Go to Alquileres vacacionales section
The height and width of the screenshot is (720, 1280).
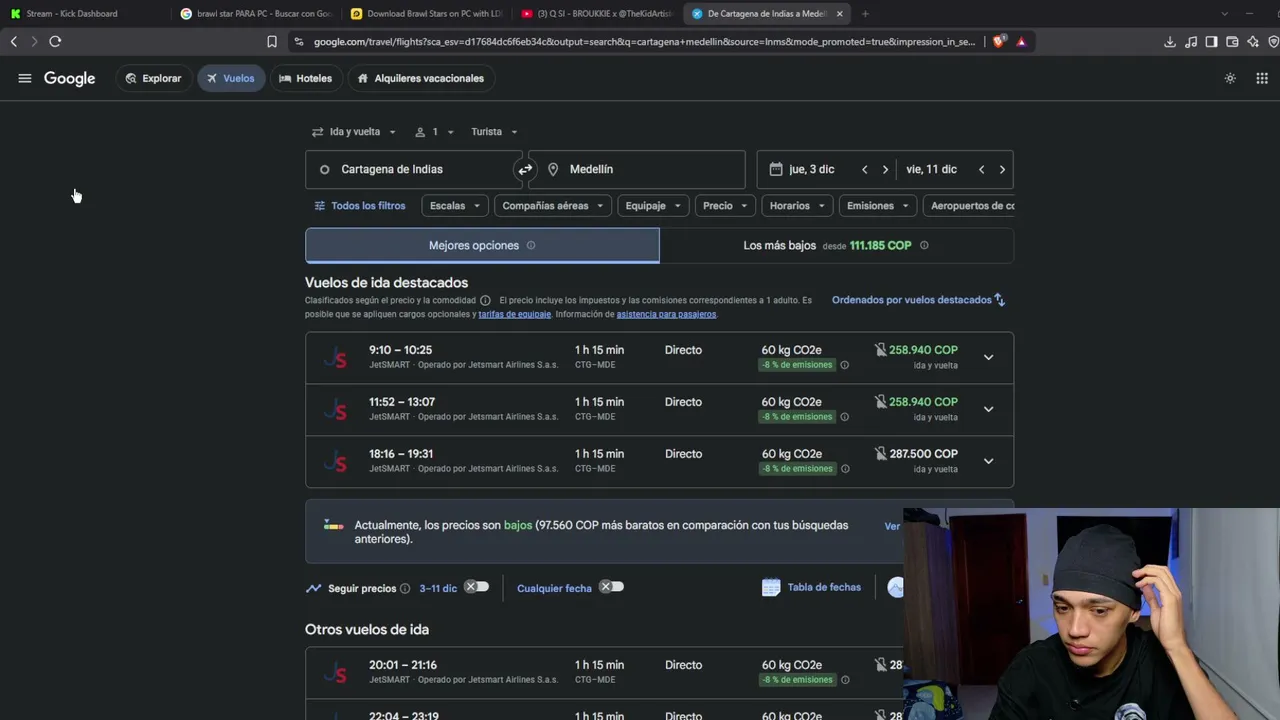click(x=420, y=78)
